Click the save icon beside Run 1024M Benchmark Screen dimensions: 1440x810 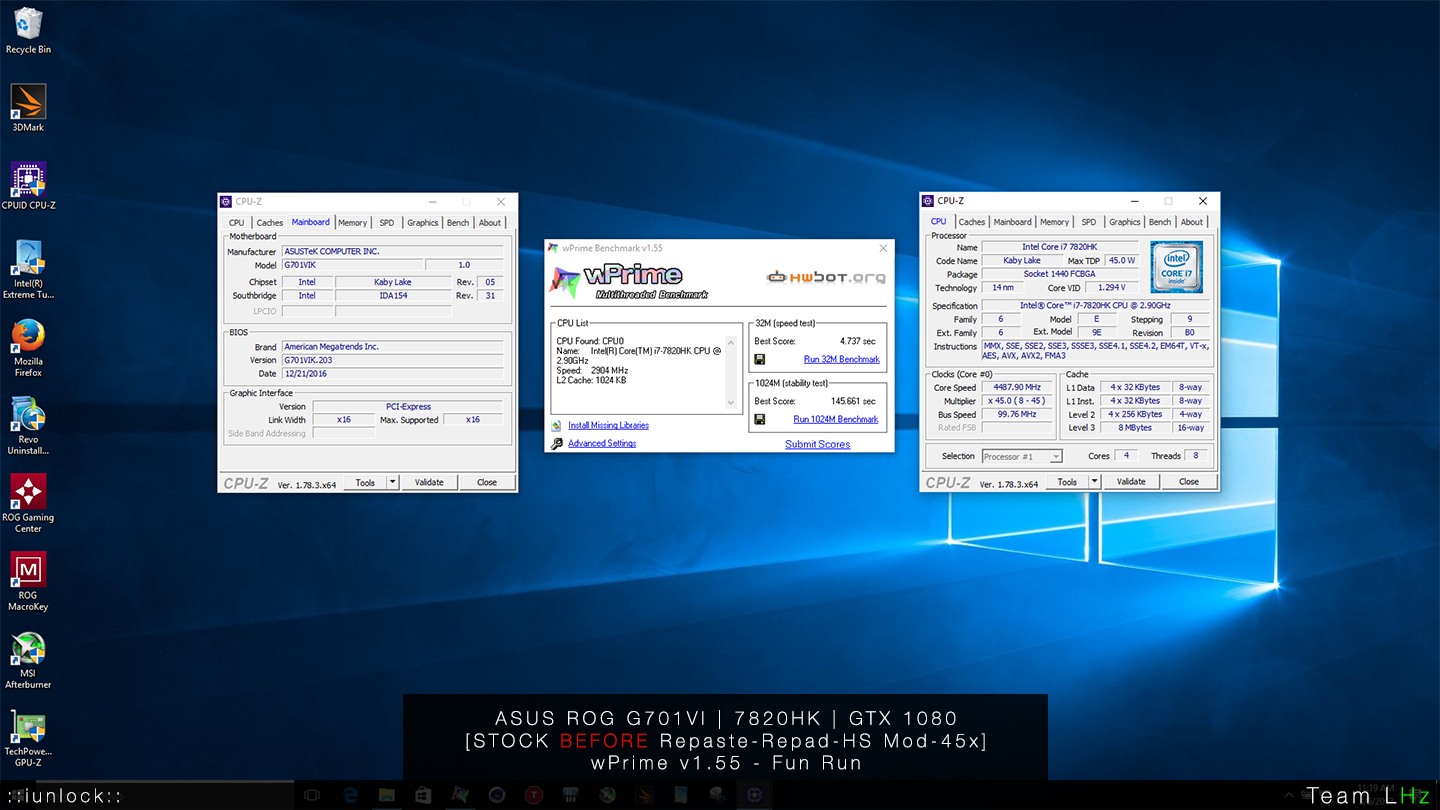pyautogui.click(x=760, y=419)
